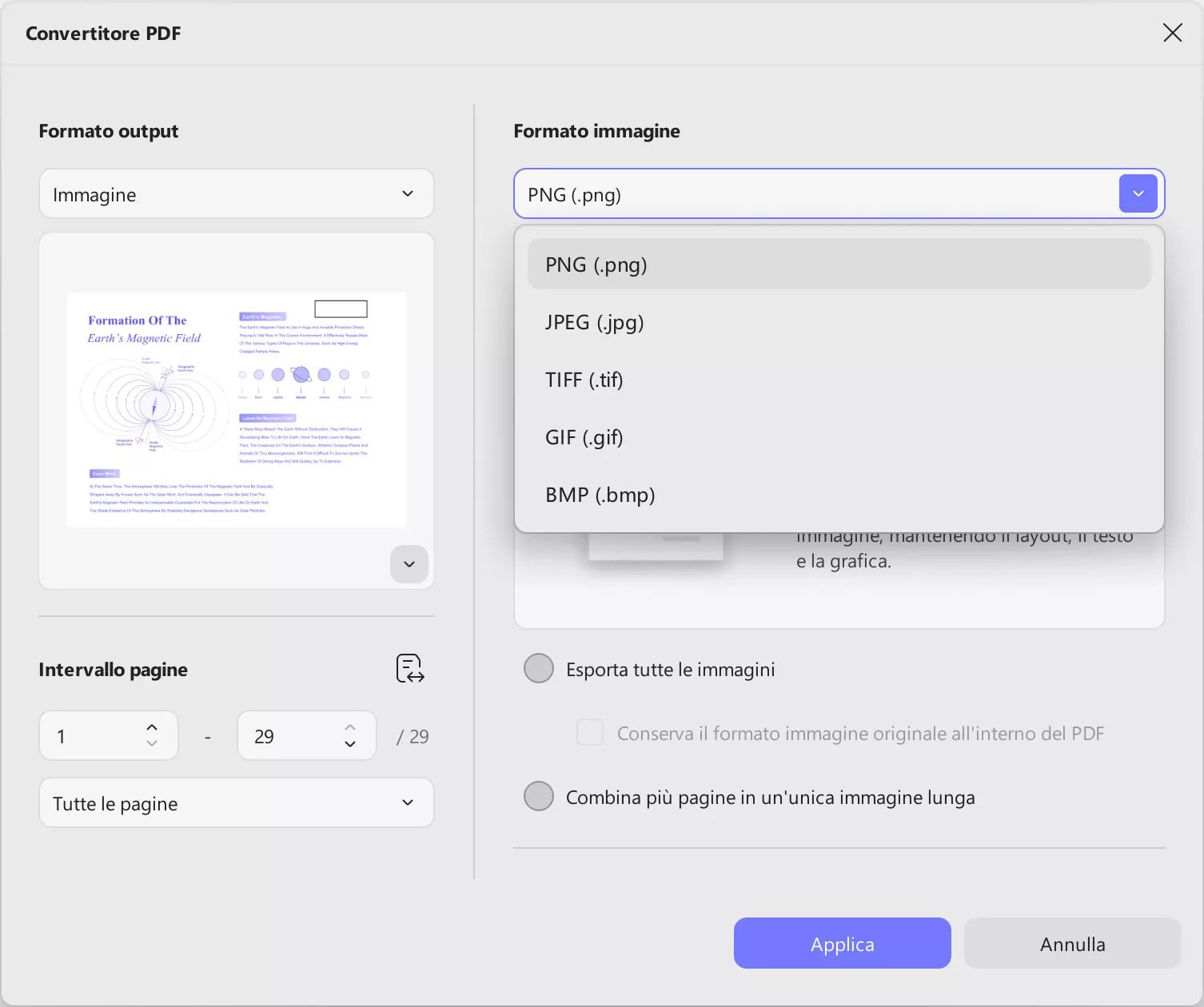This screenshot has width=1204, height=1007.
Task: Select BMP (.bmp) from the format options
Action: (600, 495)
